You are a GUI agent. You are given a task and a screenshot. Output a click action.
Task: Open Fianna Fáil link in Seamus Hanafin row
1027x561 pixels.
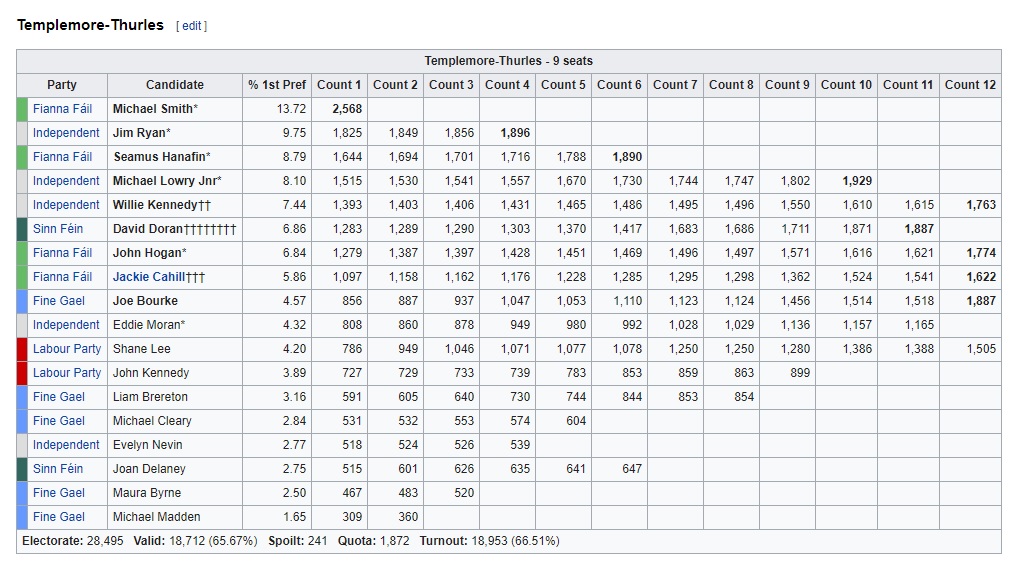tap(62, 156)
